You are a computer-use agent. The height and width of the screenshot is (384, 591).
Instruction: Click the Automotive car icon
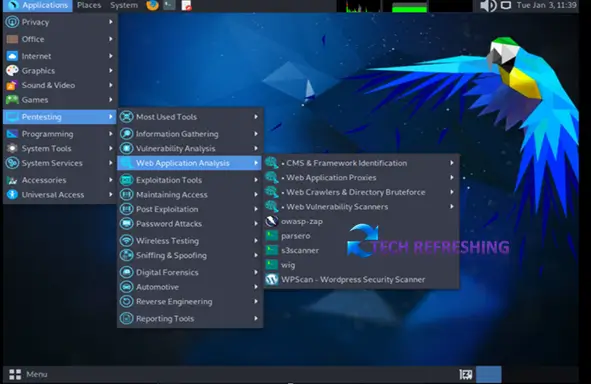(127, 287)
